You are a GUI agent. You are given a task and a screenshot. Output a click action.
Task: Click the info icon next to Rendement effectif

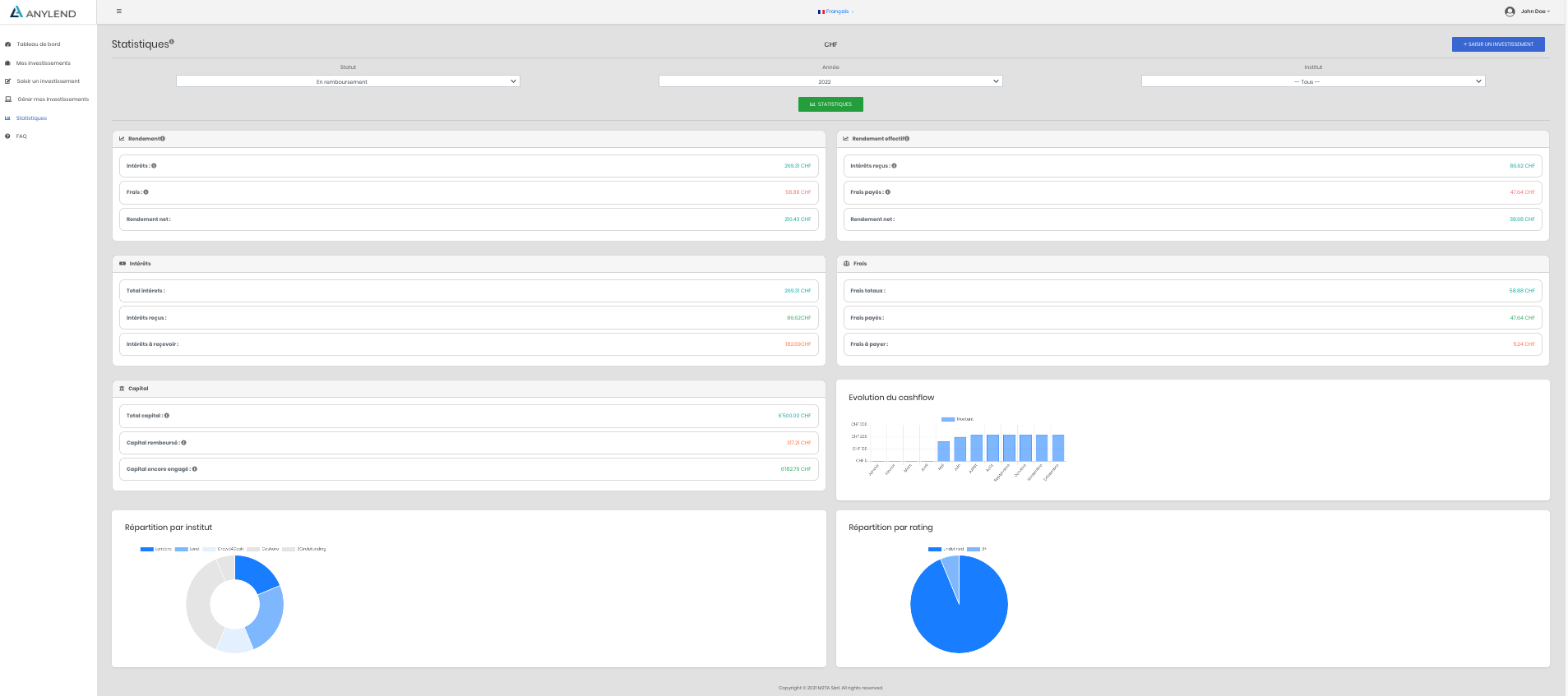[907, 139]
